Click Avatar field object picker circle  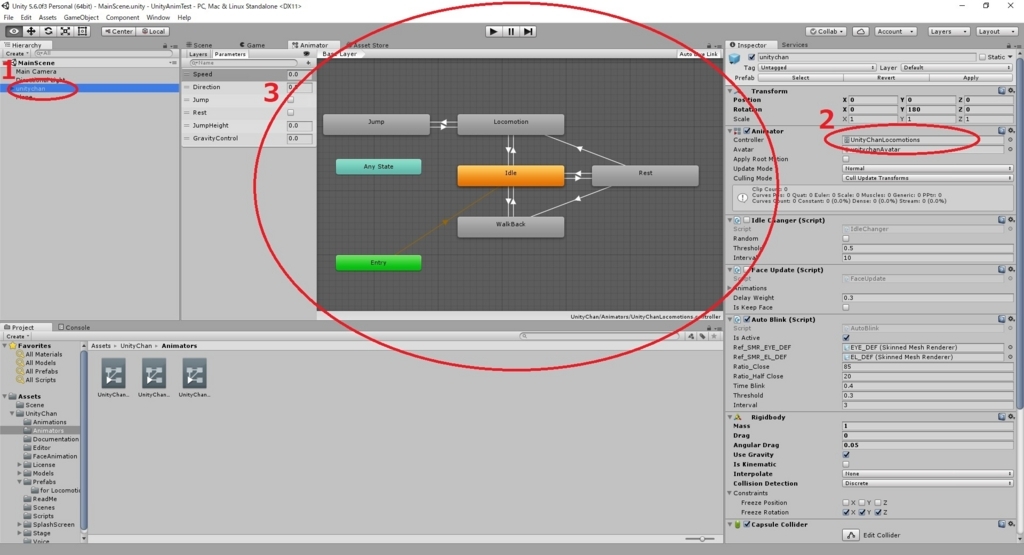(x=1010, y=150)
